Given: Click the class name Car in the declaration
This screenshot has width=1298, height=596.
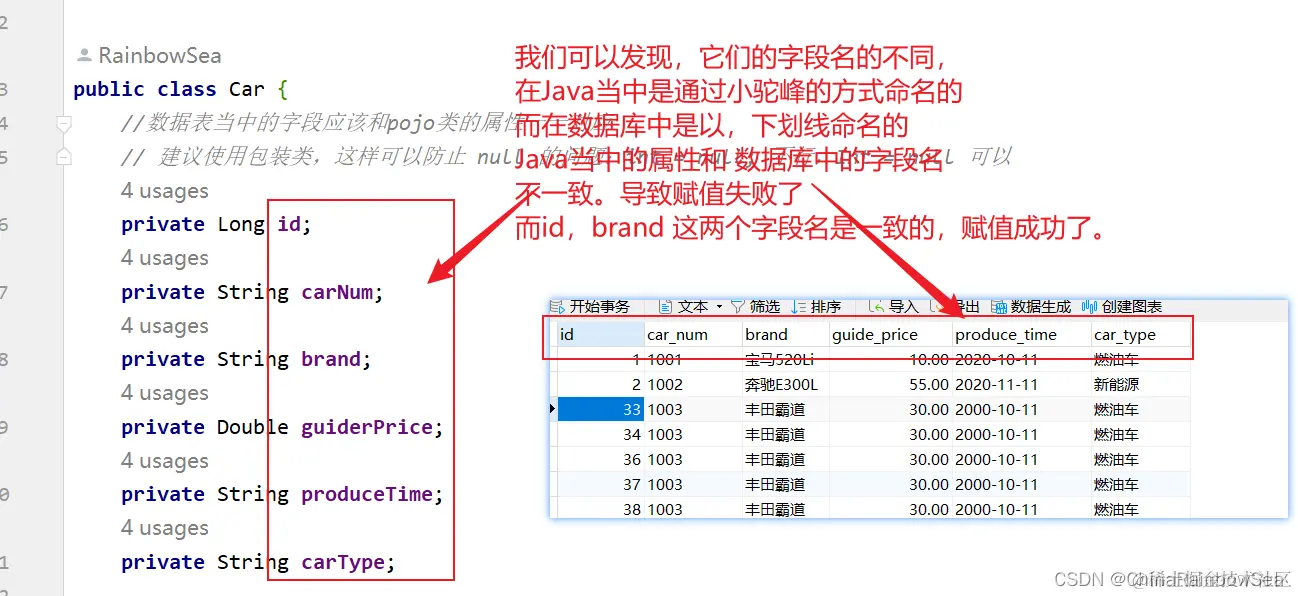Looking at the screenshot, I should coord(247,89).
